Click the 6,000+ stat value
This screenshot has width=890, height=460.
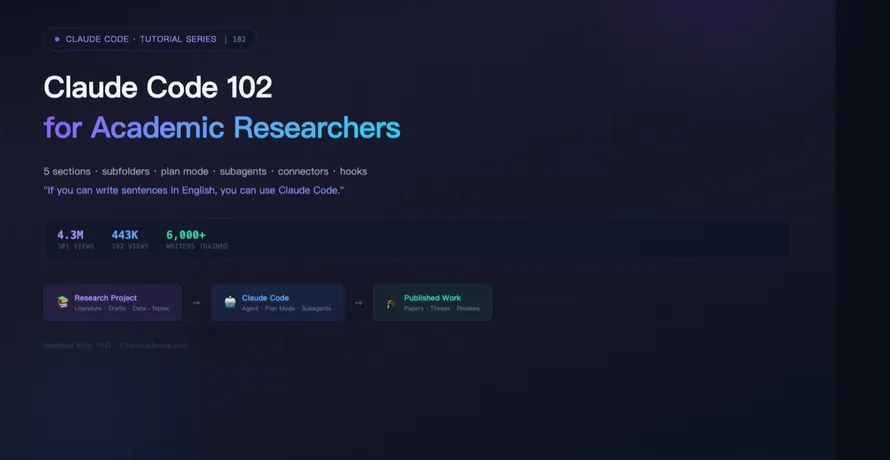[x=186, y=235]
